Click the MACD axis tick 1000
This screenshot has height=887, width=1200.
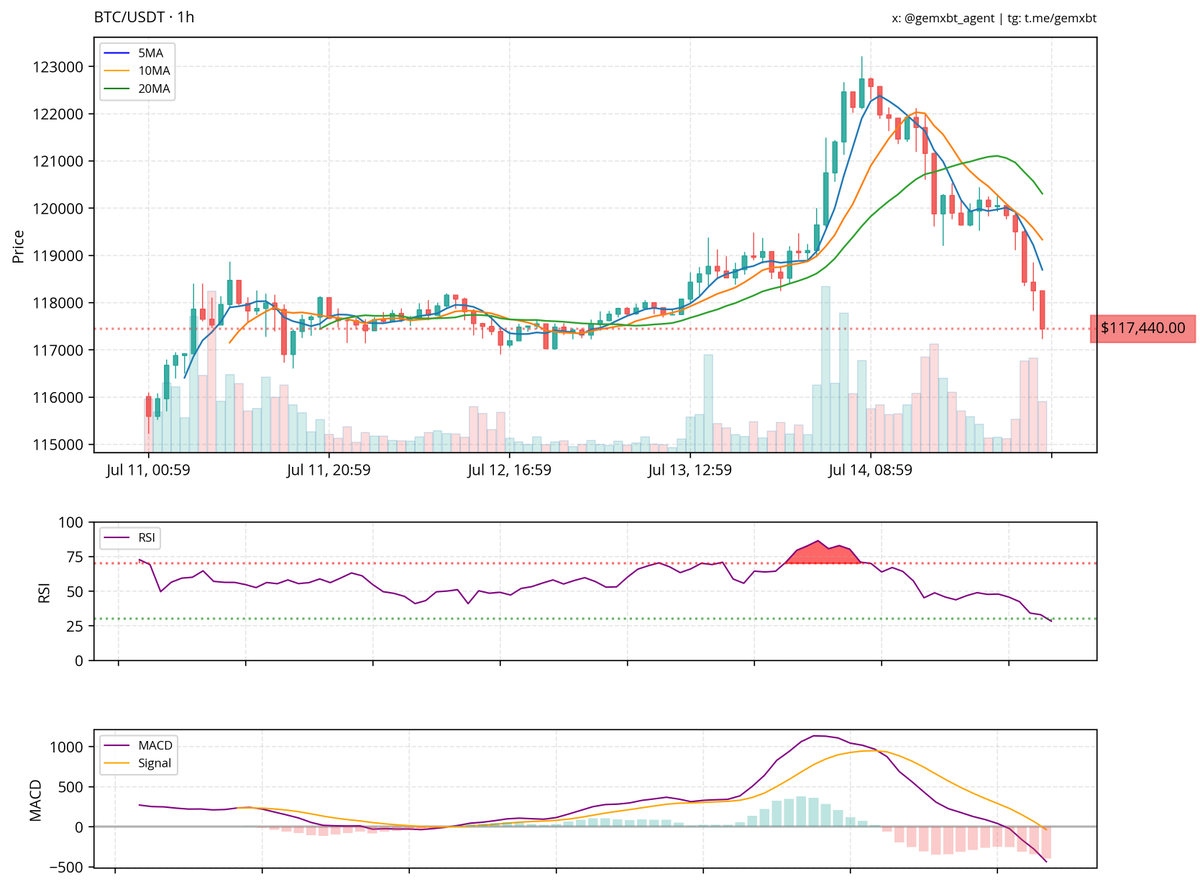tap(68, 747)
